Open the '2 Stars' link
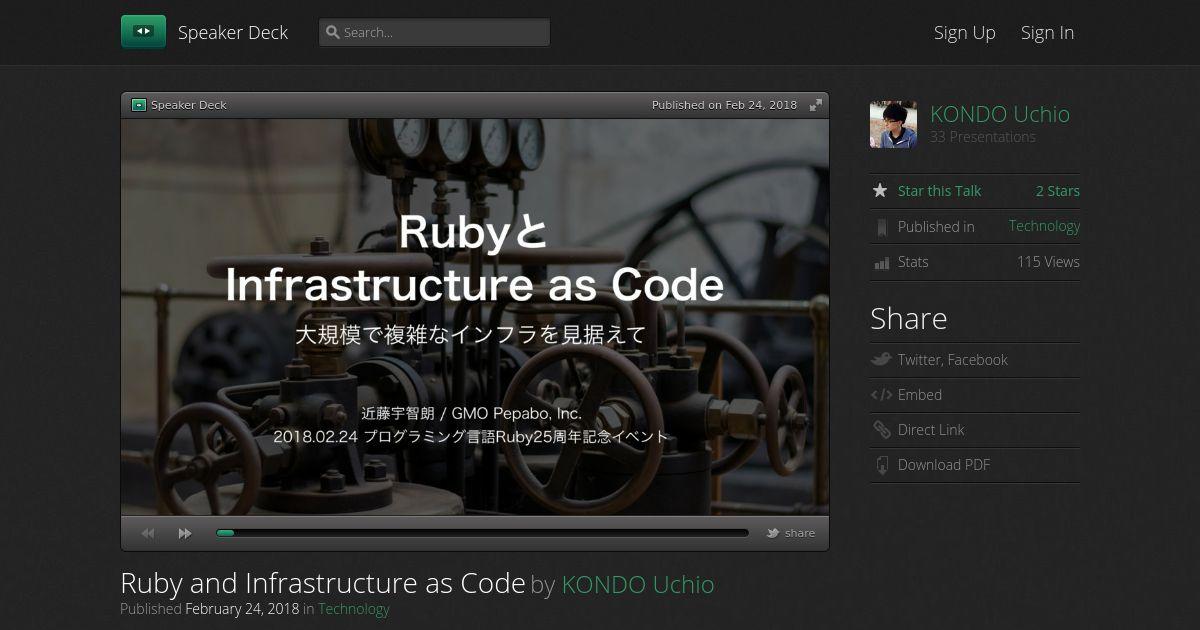 pyautogui.click(x=1058, y=191)
